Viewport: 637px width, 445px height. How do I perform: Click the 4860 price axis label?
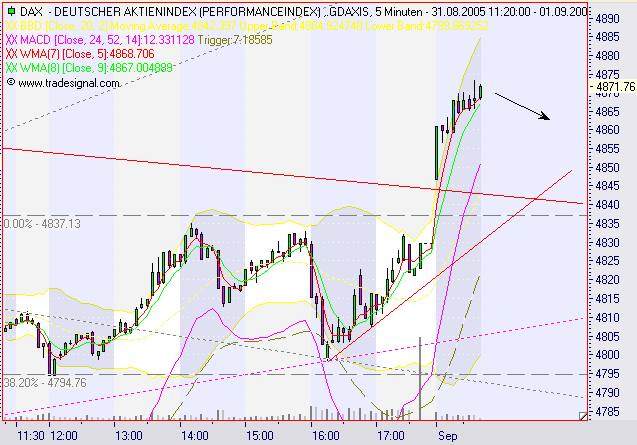coord(607,130)
